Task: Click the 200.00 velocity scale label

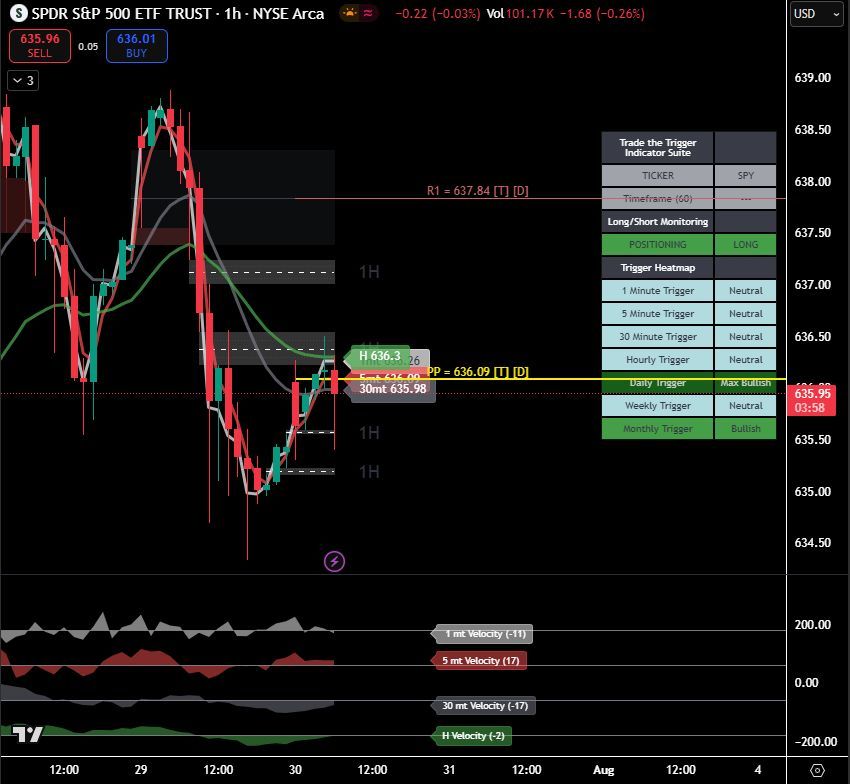Action: [812, 625]
